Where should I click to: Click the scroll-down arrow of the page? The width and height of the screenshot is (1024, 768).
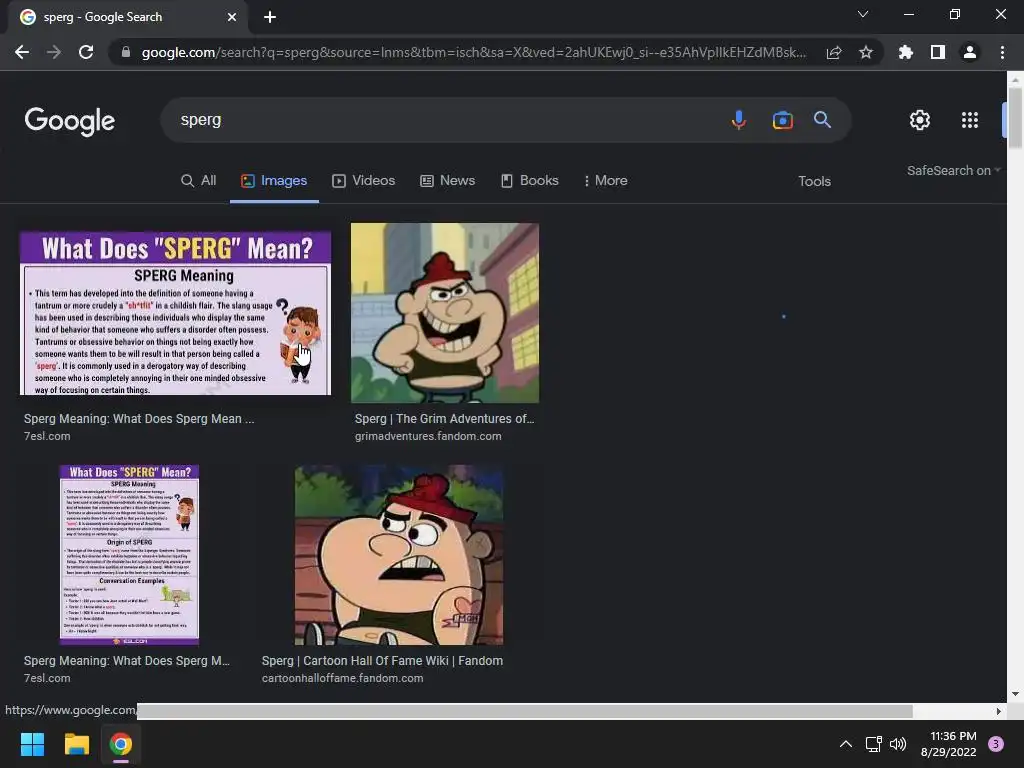pos(1015,694)
